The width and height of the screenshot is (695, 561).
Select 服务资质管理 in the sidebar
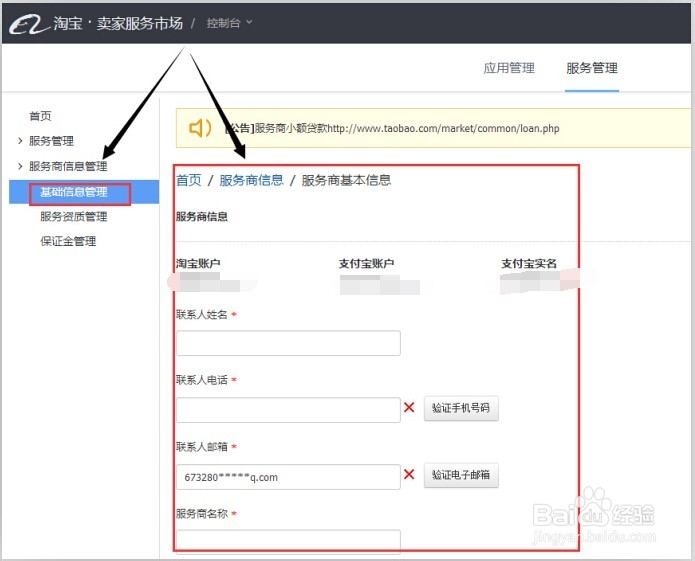74,217
